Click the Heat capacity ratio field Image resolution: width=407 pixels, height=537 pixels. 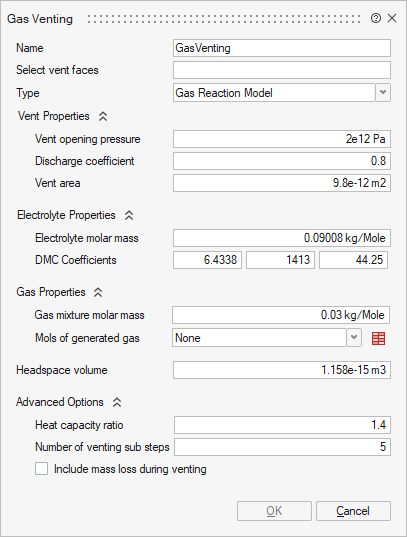tap(282, 425)
